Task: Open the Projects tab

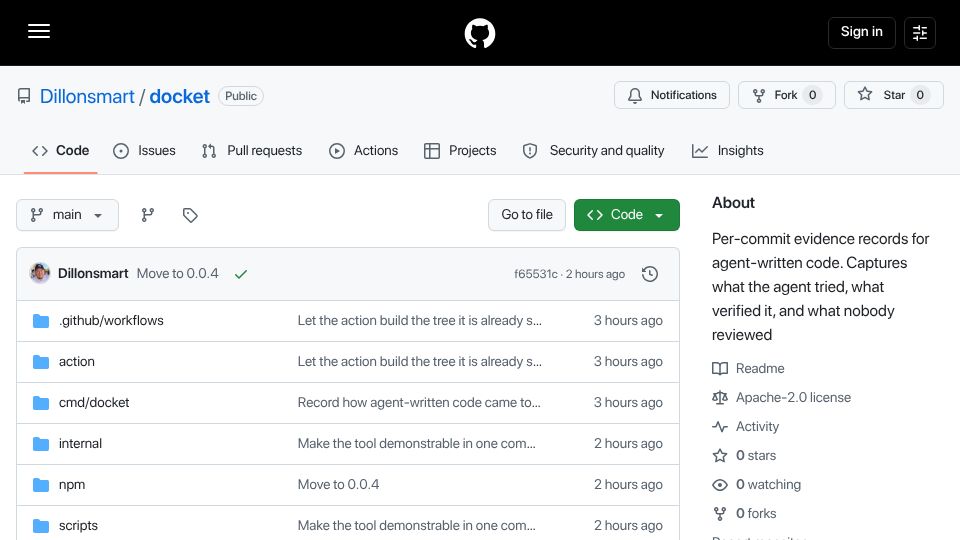Action: coord(460,151)
